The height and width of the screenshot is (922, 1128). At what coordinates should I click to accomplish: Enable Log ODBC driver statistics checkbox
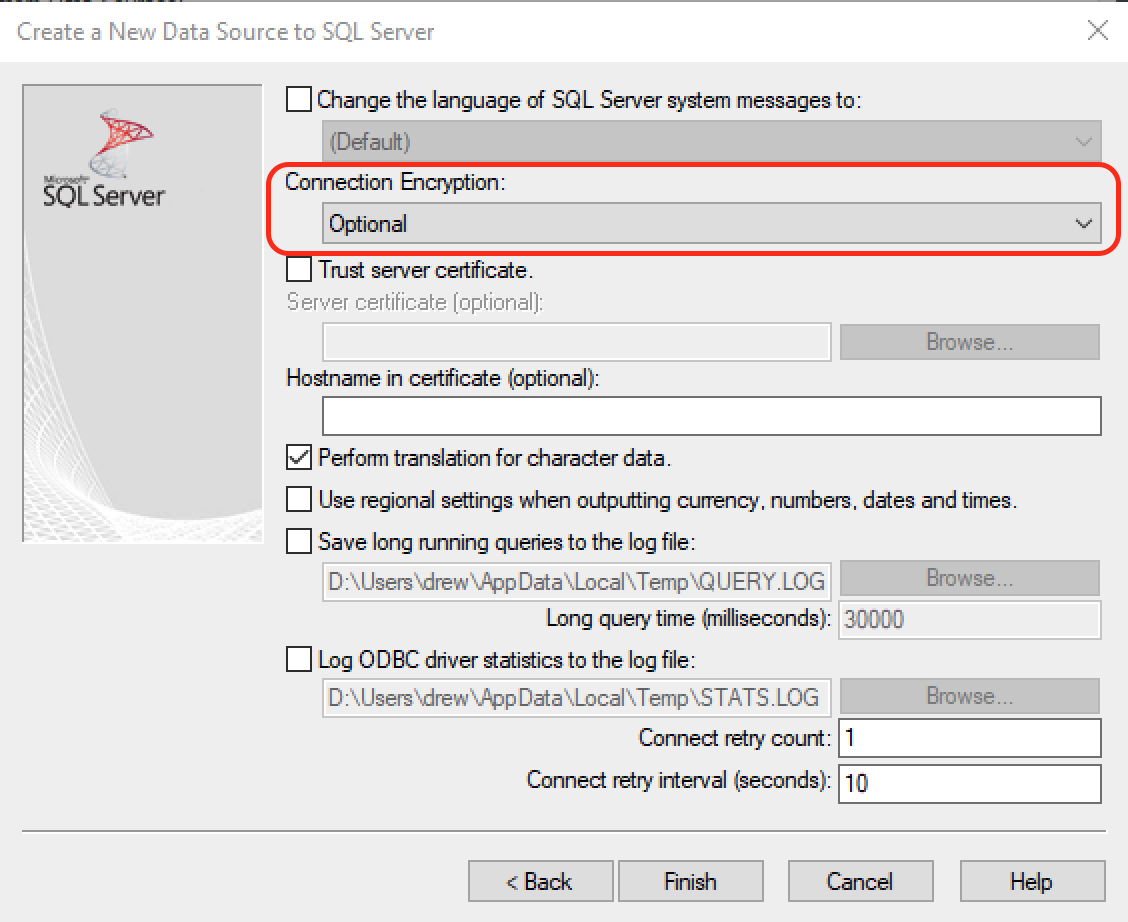(x=299, y=660)
